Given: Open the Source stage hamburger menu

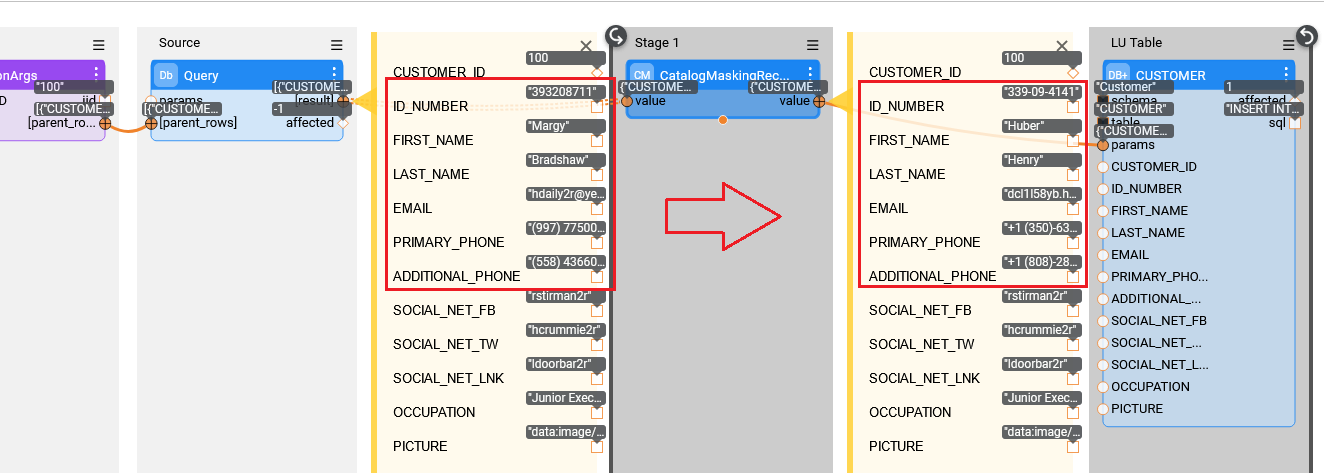Looking at the screenshot, I should [x=336, y=45].
